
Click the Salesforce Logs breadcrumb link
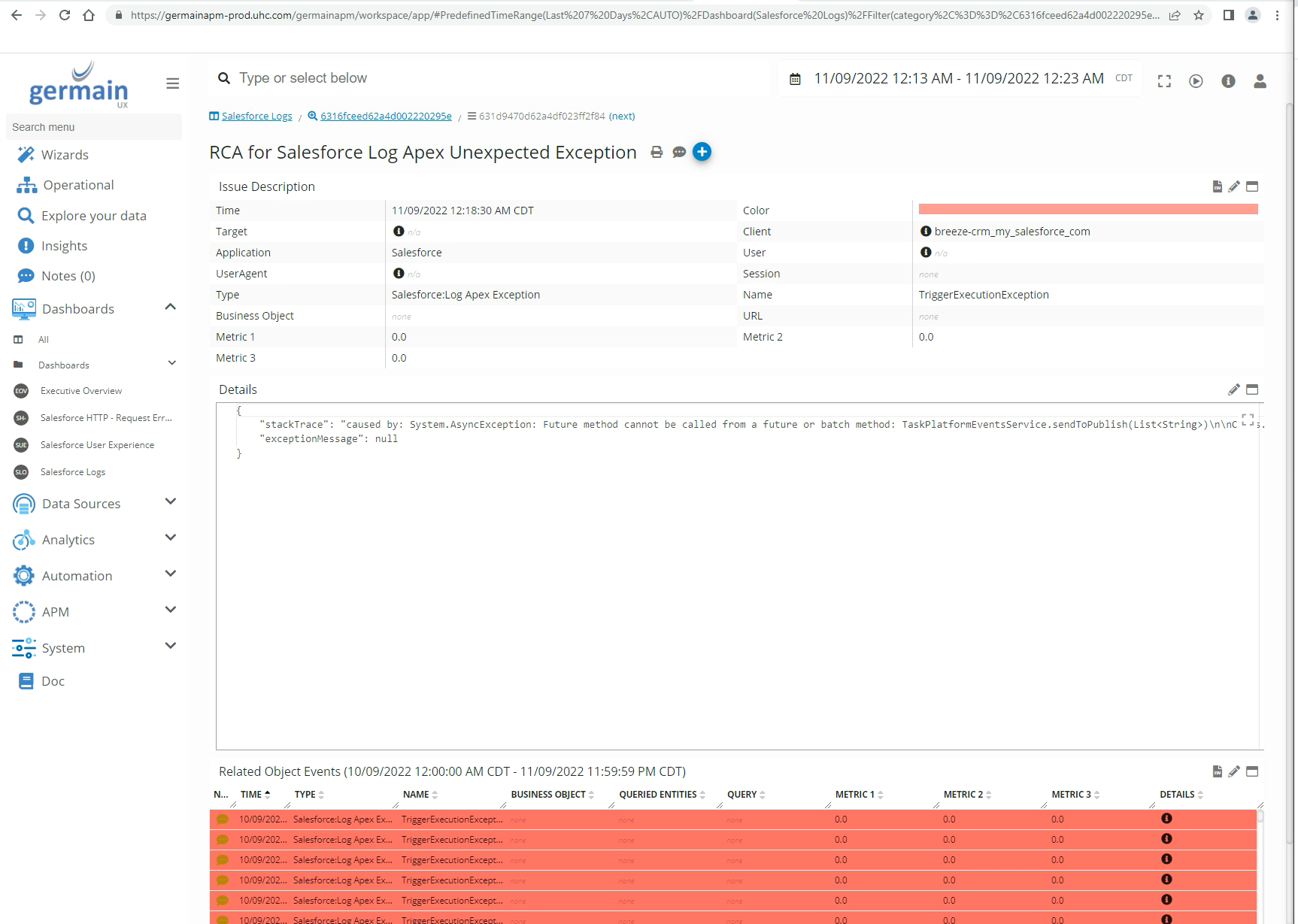256,116
